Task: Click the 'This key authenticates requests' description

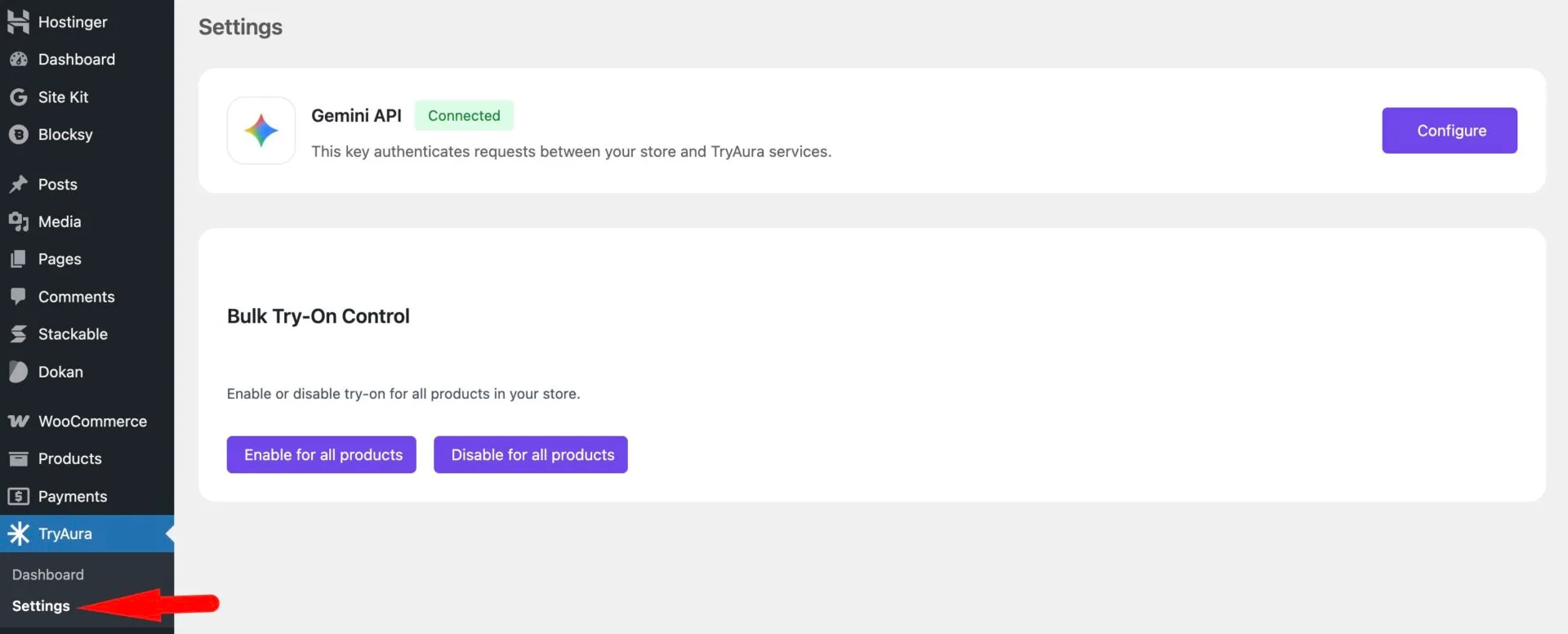Action: (572, 152)
